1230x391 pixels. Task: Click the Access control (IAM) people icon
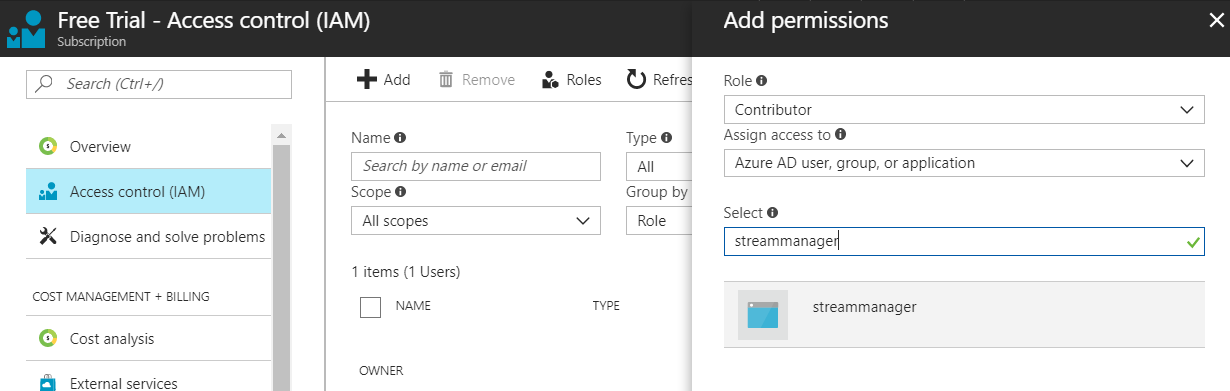[47, 192]
